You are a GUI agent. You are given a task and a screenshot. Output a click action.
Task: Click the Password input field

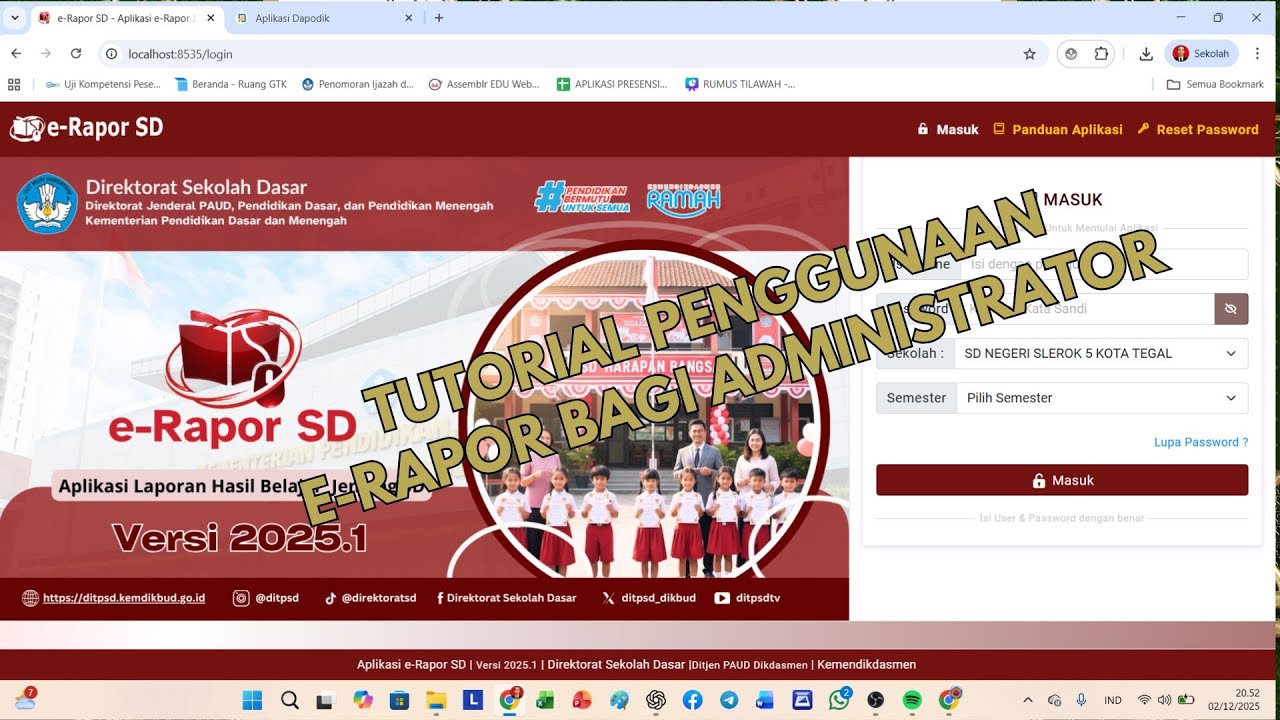[x=1087, y=309]
